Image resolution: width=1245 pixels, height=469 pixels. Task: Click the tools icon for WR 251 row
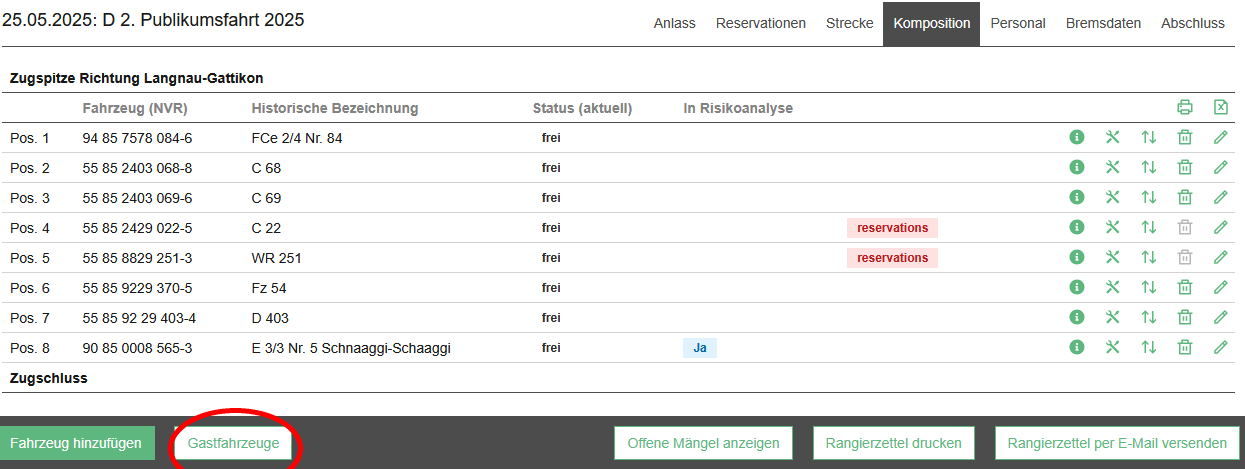tap(1112, 258)
